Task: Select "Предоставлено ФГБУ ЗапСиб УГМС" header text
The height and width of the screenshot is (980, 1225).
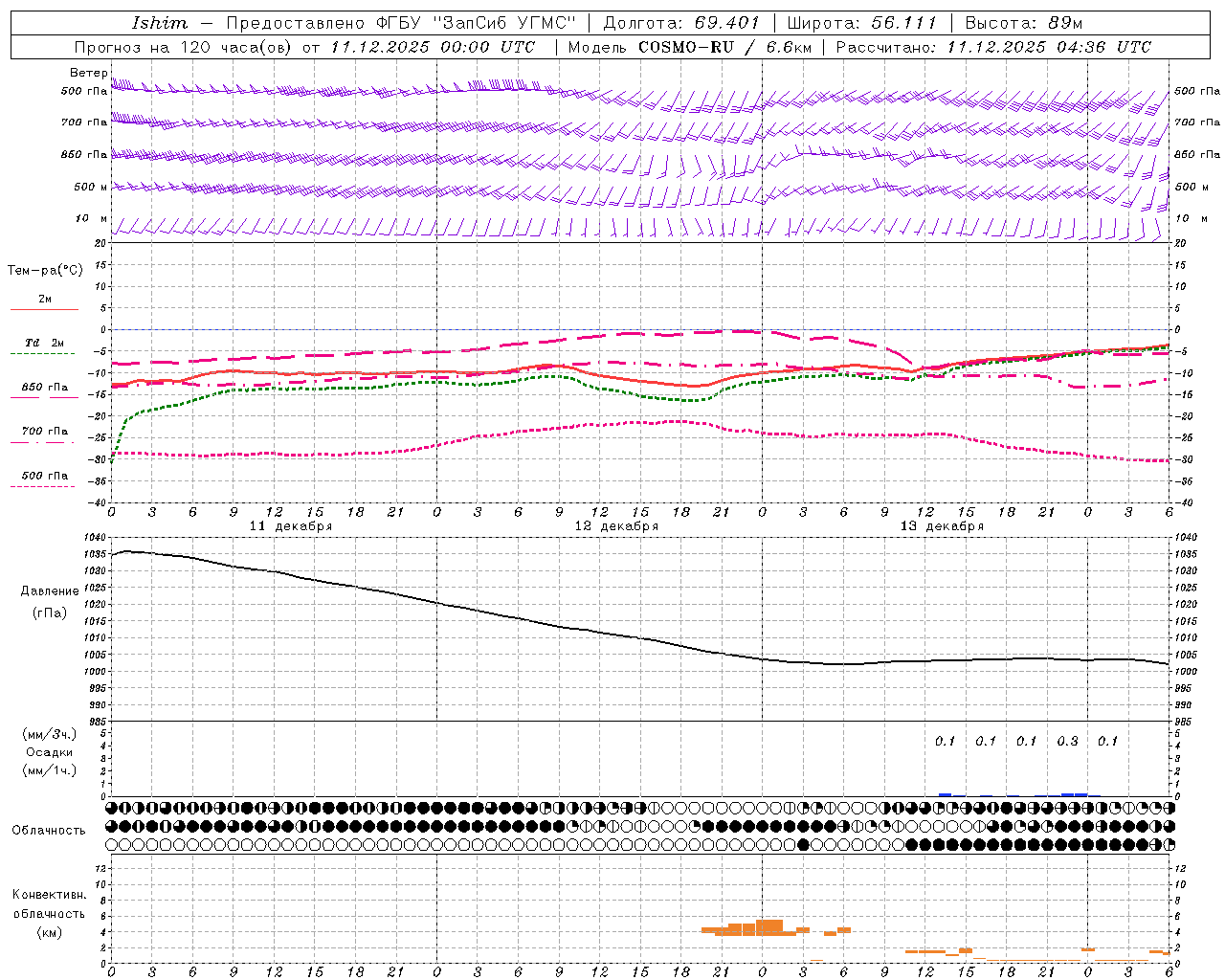Action: pos(401,23)
